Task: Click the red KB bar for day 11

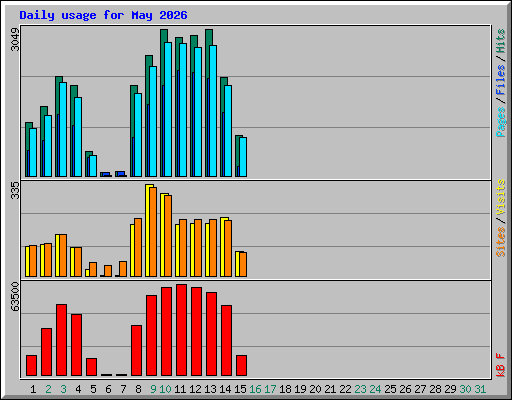Action: point(181,330)
